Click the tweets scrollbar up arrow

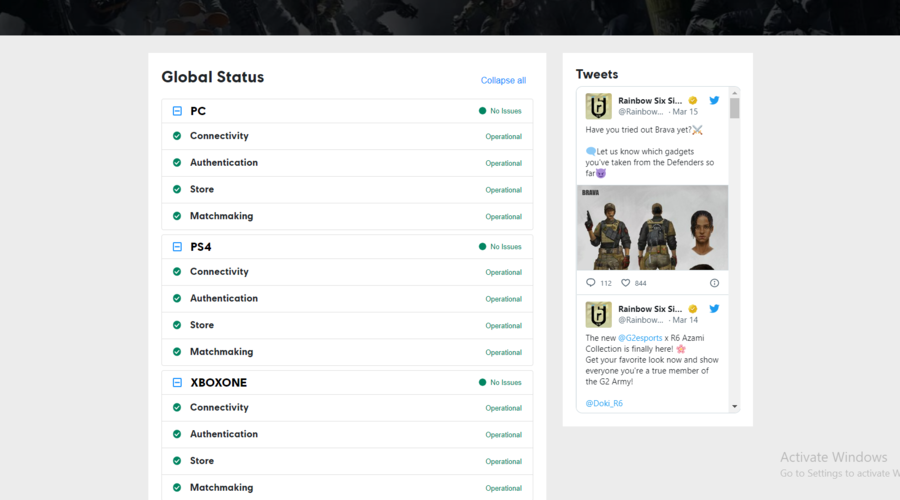[x=735, y=92]
